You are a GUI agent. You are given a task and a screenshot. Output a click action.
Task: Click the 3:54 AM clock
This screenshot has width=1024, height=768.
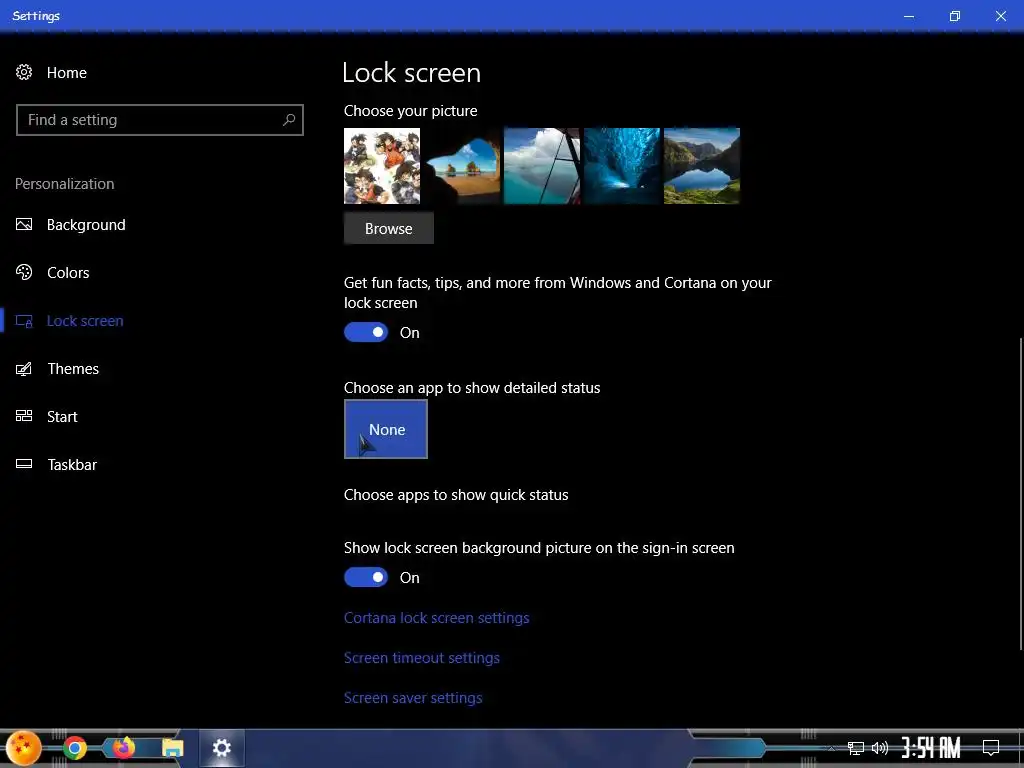tap(931, 748)
